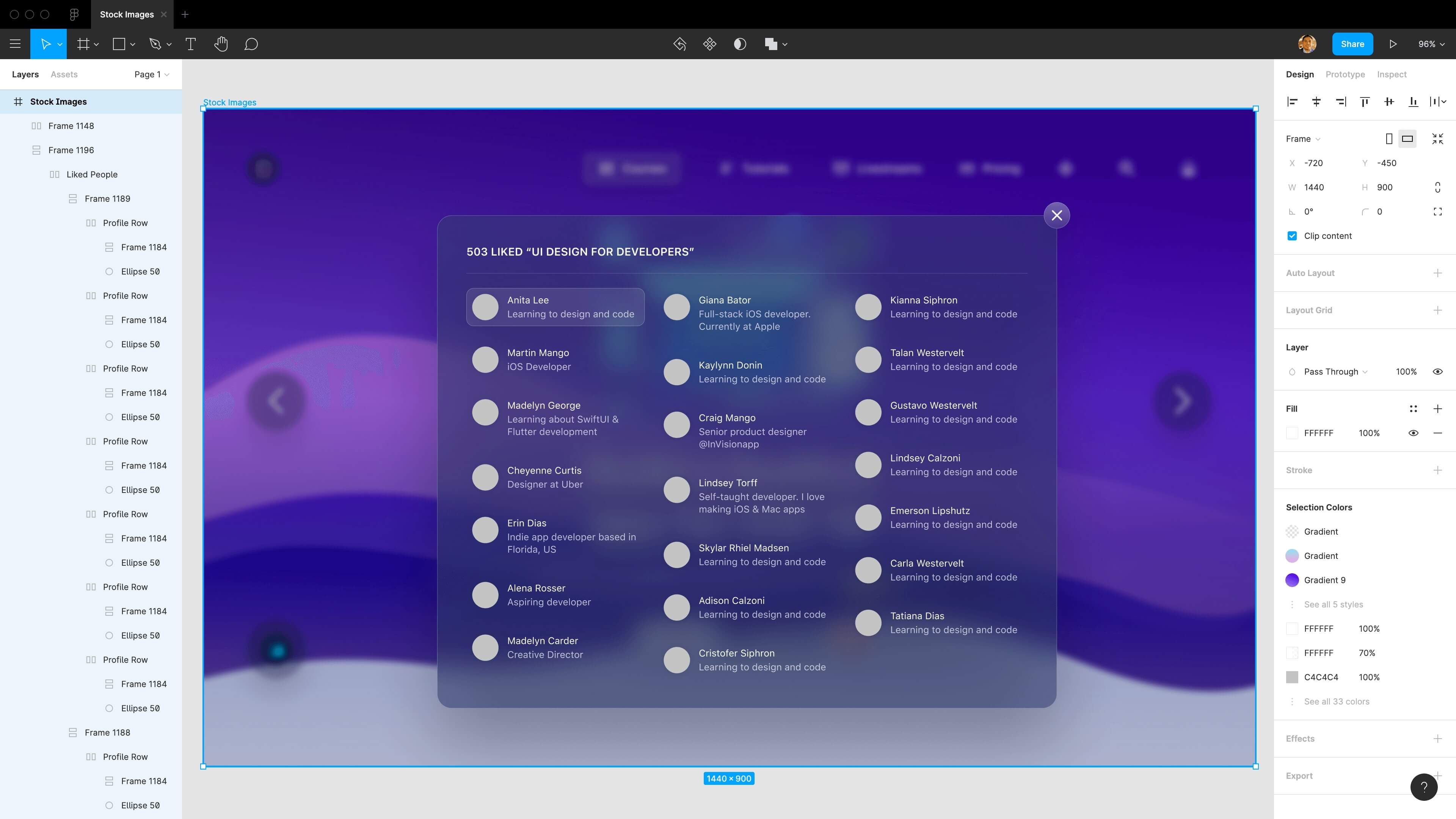Activate the Comment tool
The width and height of the screenshot is (1456, 819).
tap(251, 44)
